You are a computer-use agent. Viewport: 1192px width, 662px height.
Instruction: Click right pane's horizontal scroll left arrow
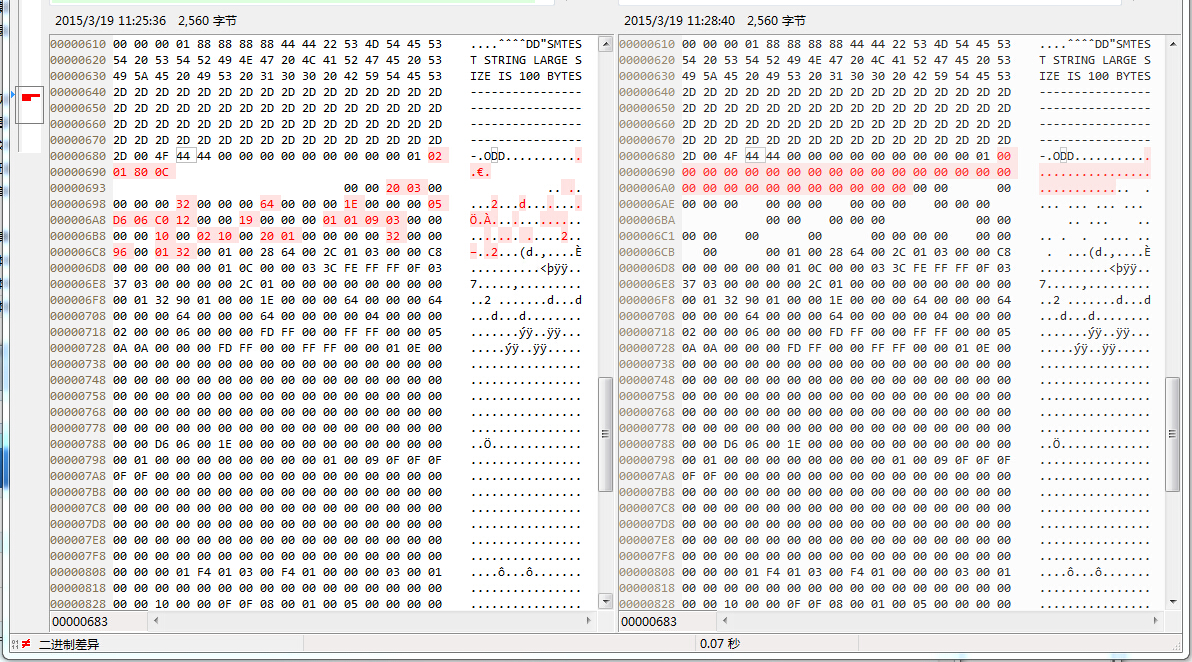[725, 622]
